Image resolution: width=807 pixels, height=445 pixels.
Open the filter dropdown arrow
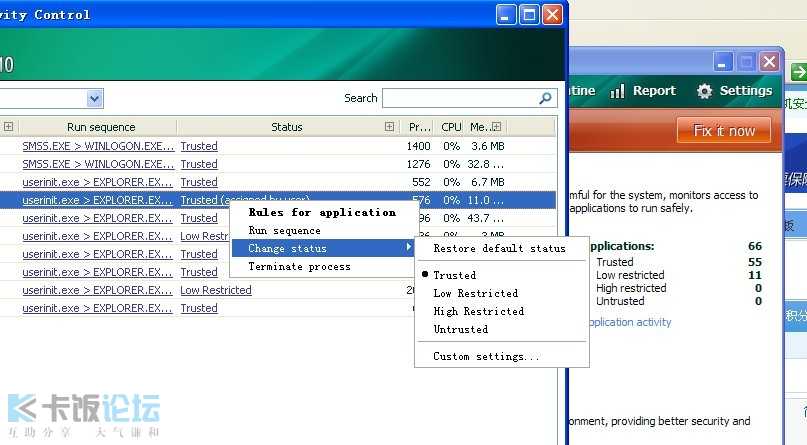94,98
